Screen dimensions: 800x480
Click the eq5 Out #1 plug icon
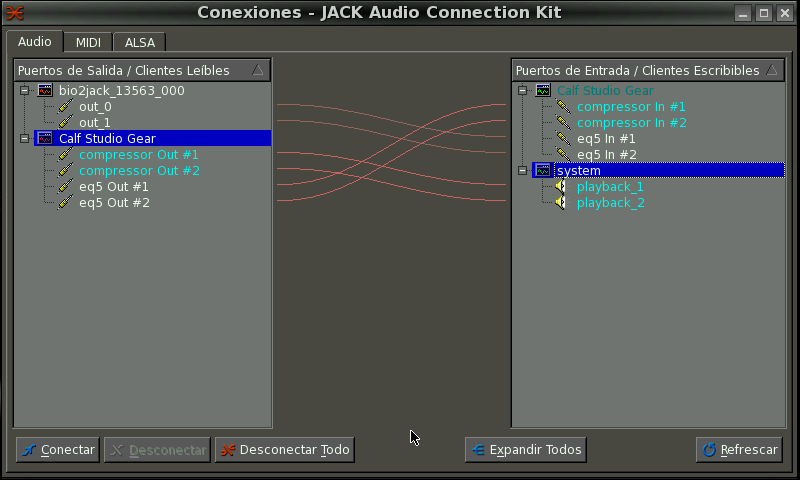pos(65,187)
